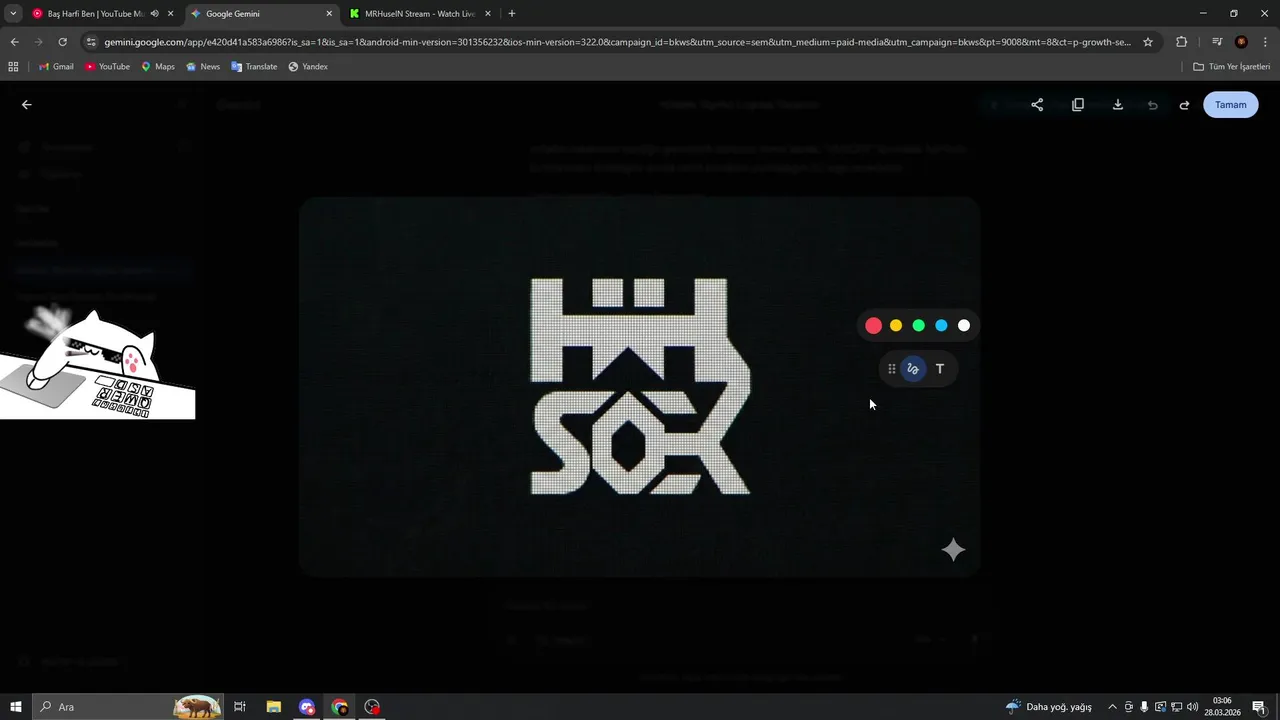Expand the Tüm Yer İşaretleri folder

click(1232, 67)
